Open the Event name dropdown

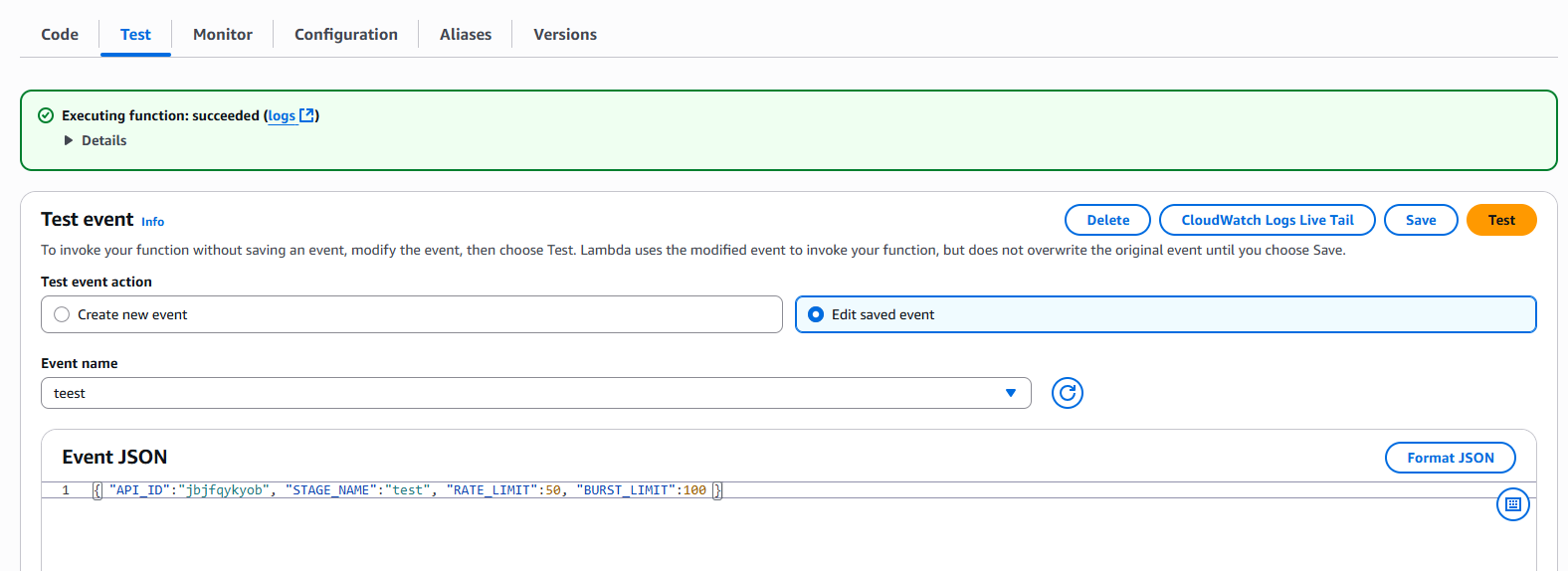click(536, 393)
